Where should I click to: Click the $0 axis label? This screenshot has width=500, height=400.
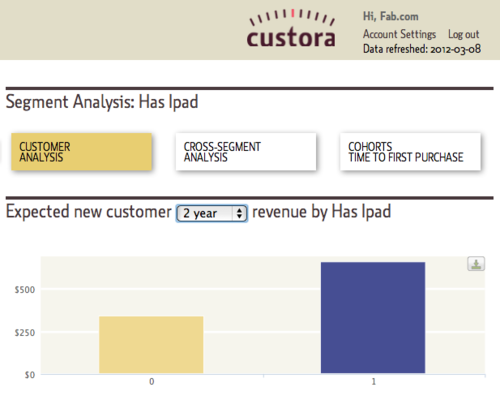click(30, 375)
